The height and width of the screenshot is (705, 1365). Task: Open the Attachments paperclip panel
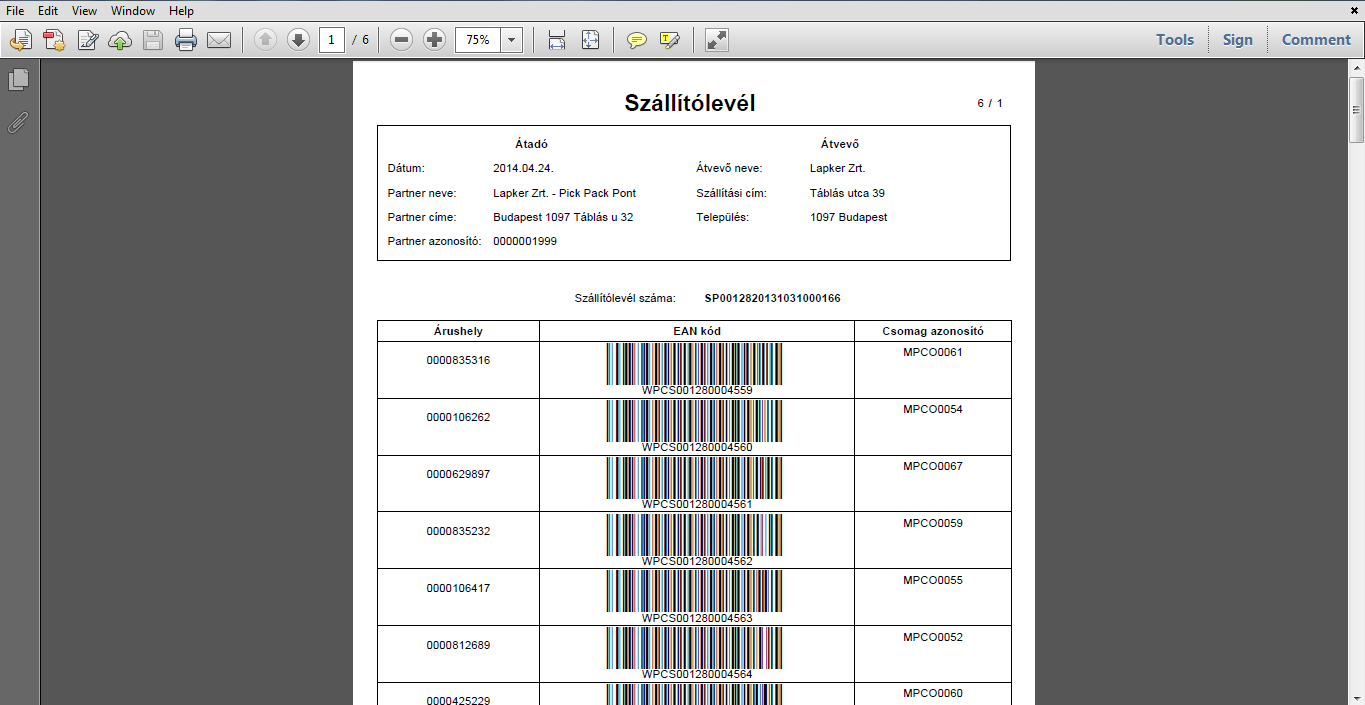click(19, 123)
